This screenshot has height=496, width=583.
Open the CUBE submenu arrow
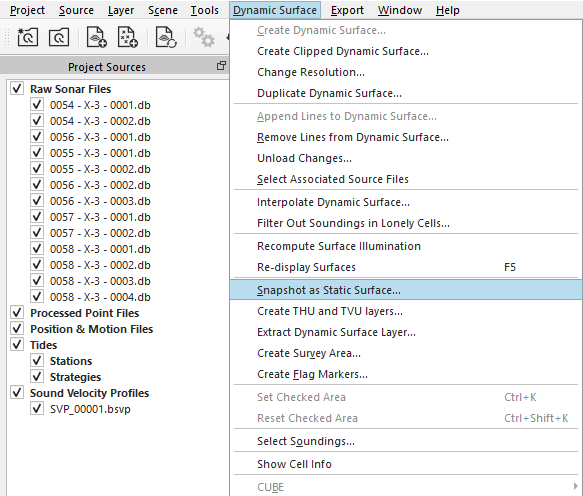pyautogui.click(x=576, y=486)
